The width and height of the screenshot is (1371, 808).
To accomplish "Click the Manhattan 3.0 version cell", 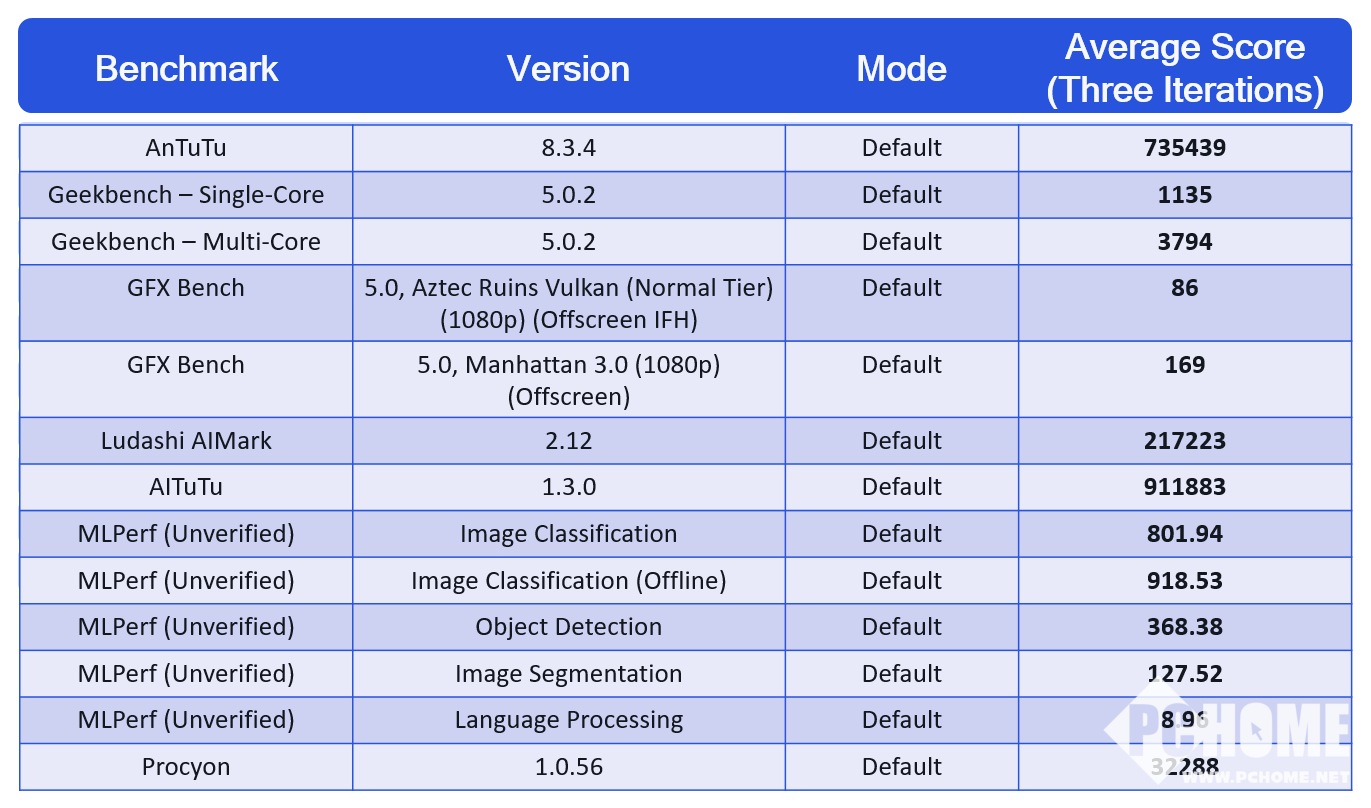I will [568, 380].
